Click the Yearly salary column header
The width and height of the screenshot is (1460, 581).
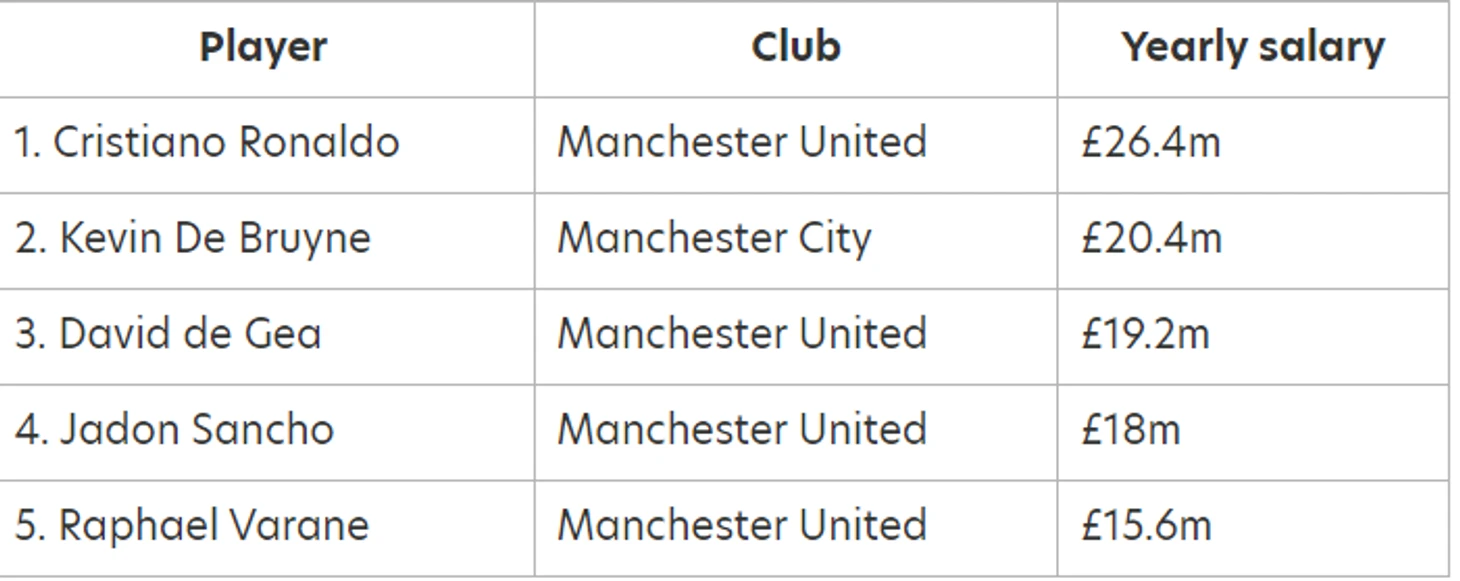click(x=1252, y=47)
